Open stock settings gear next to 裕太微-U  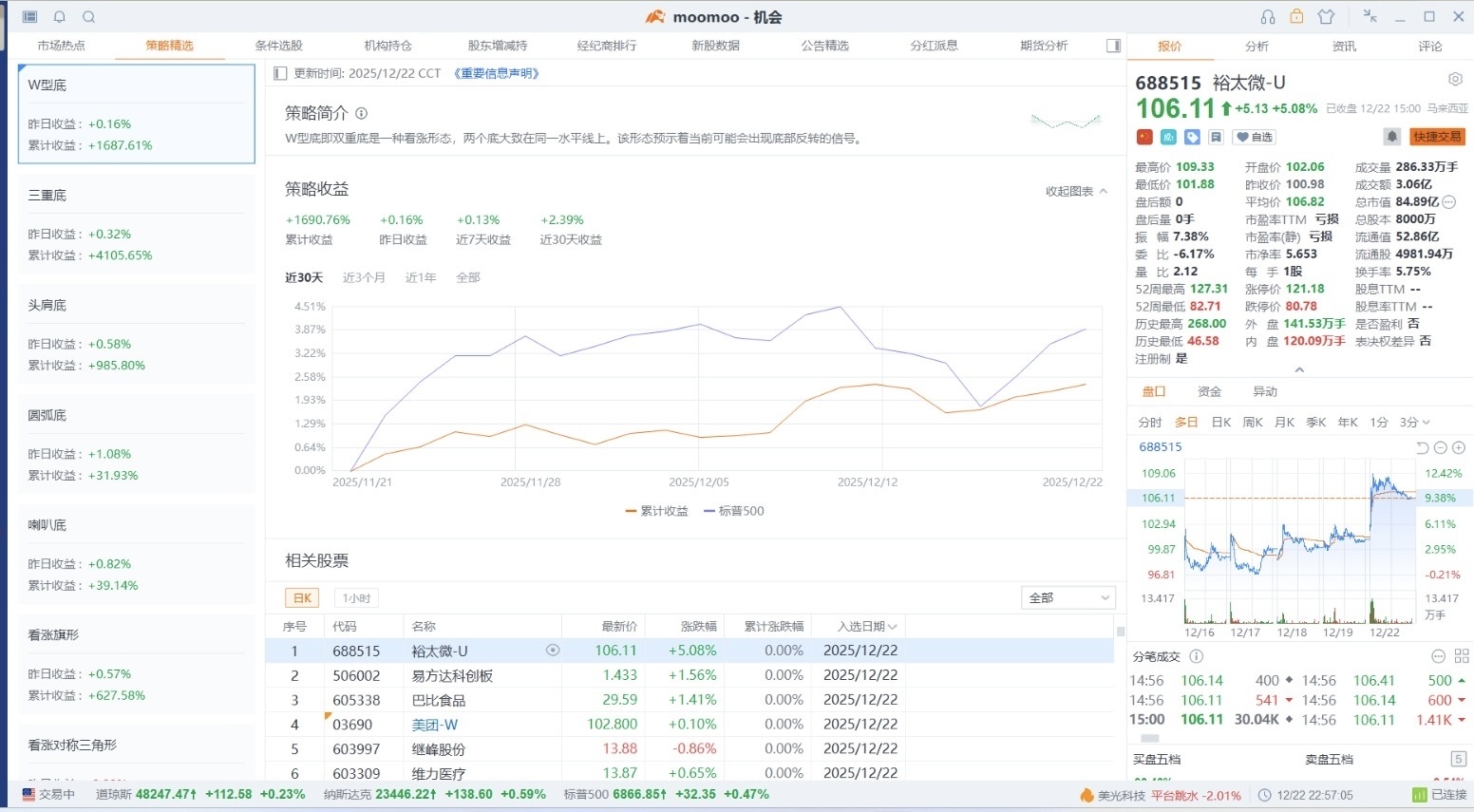tap(1455, 79)
